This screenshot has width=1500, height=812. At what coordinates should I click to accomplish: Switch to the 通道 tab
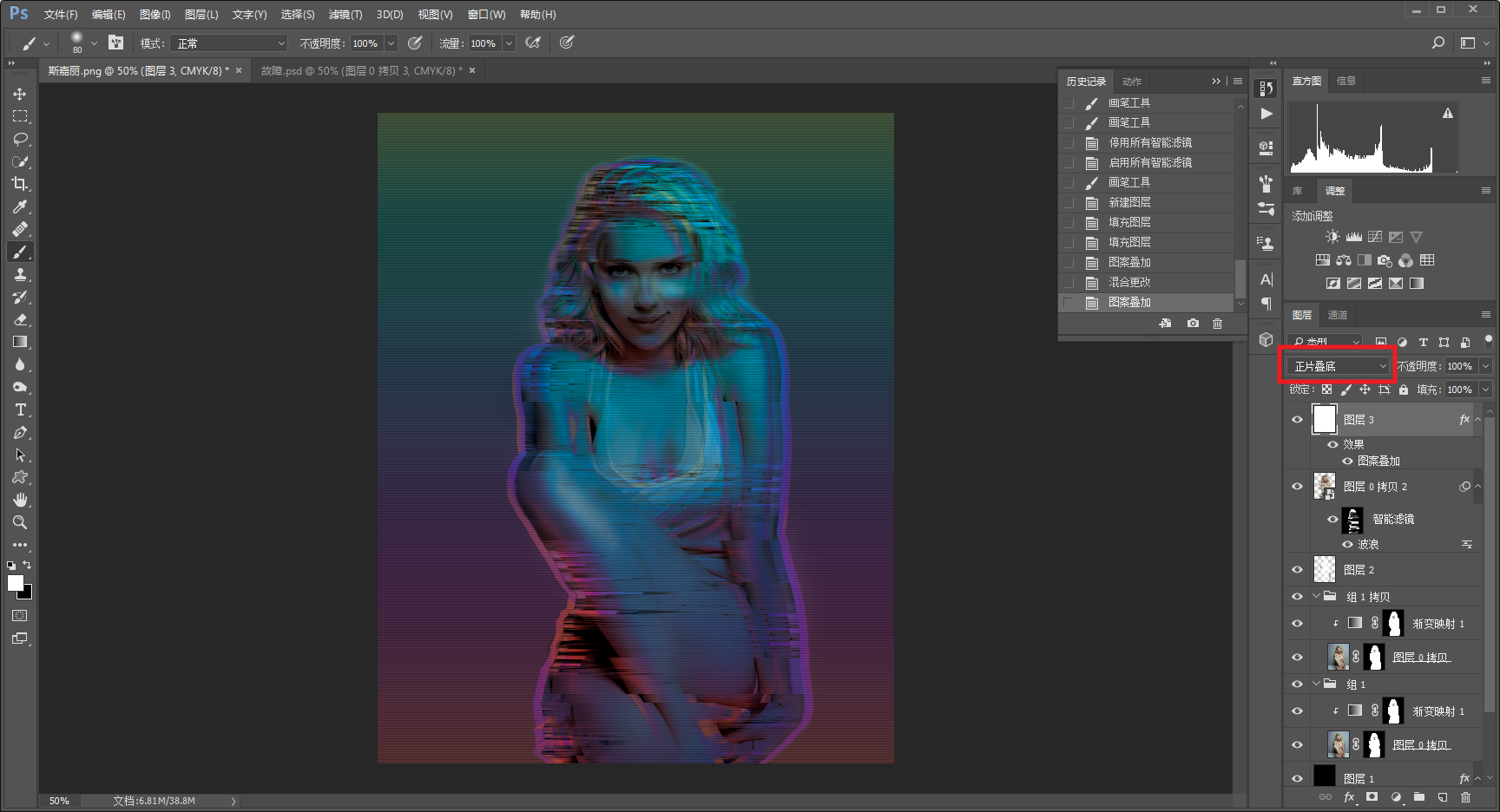[x=1338, y=315]
